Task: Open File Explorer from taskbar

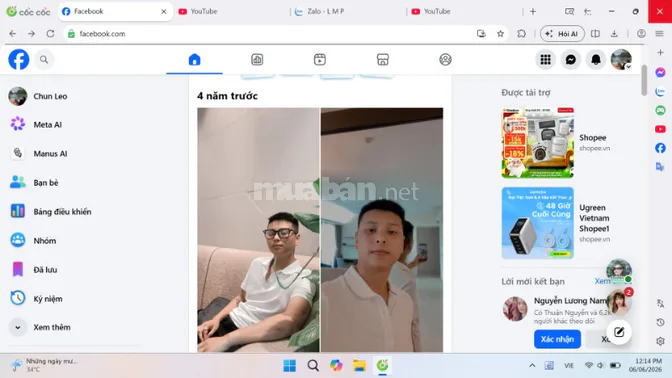Action: [359, 366]
